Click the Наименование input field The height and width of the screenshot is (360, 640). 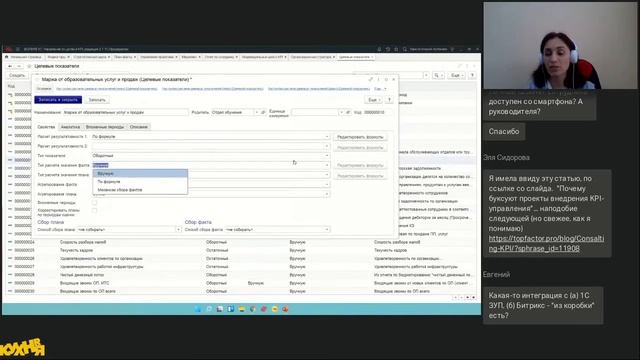tap(125, 112)
